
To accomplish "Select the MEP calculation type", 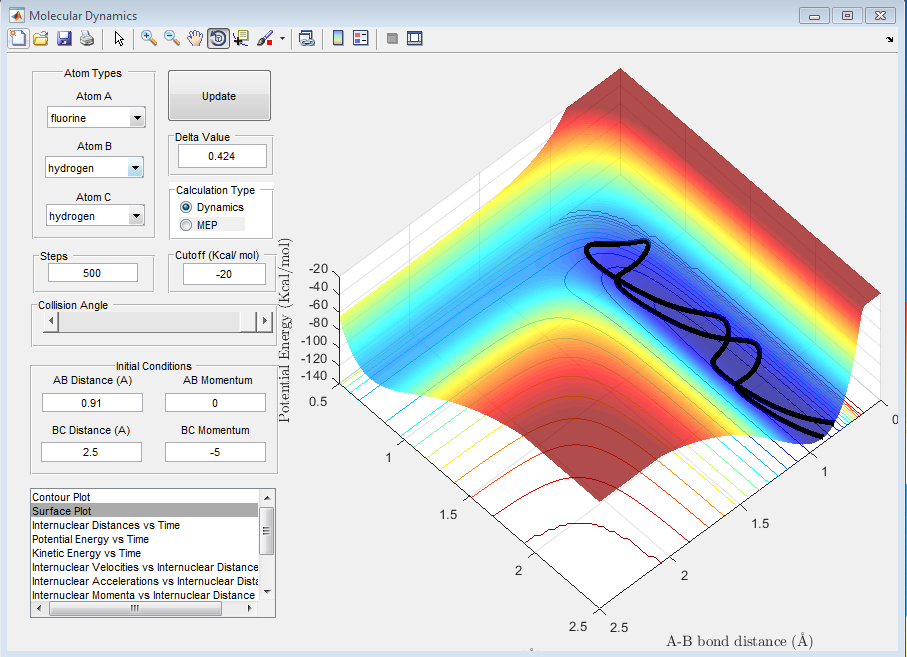I will (x=186, y=225).
